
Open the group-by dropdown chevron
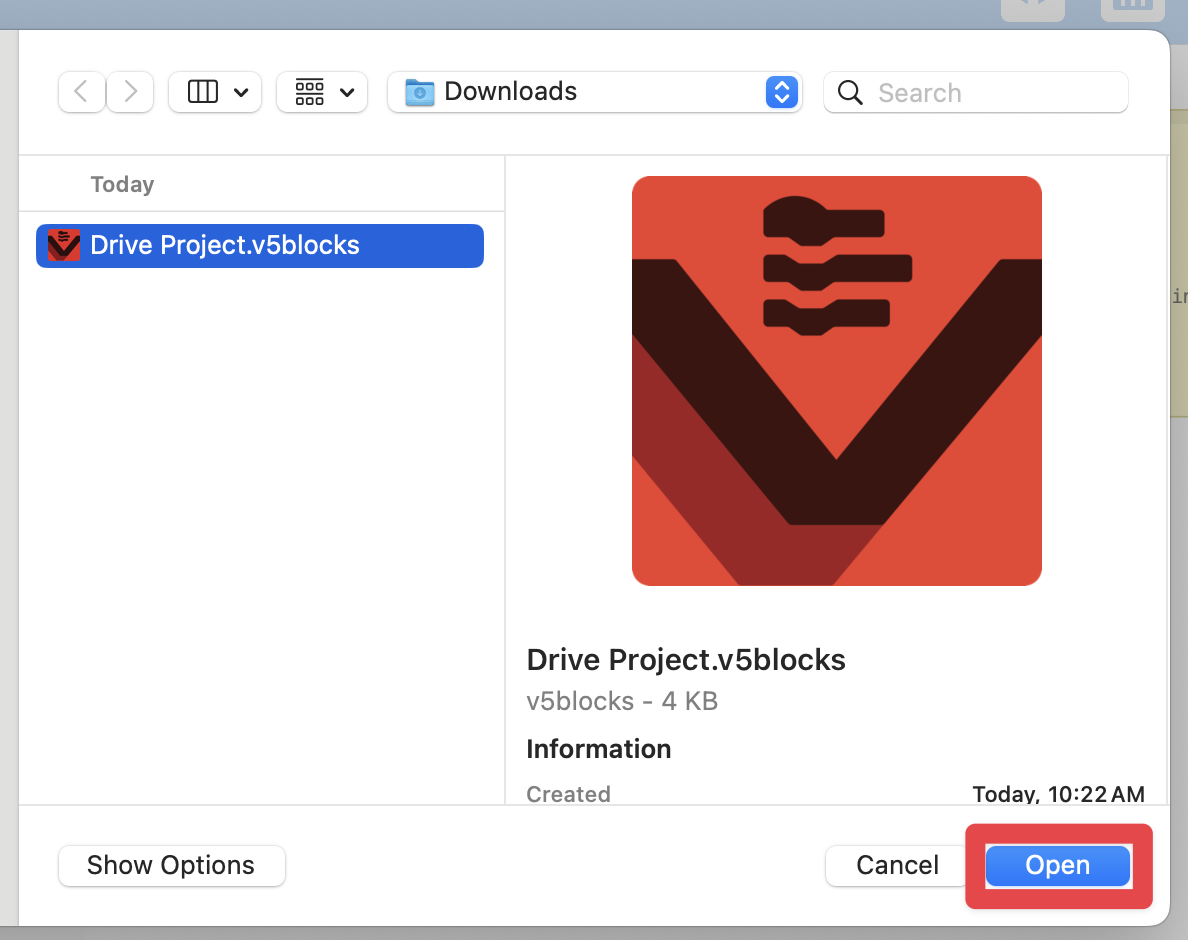coord(346,91)
